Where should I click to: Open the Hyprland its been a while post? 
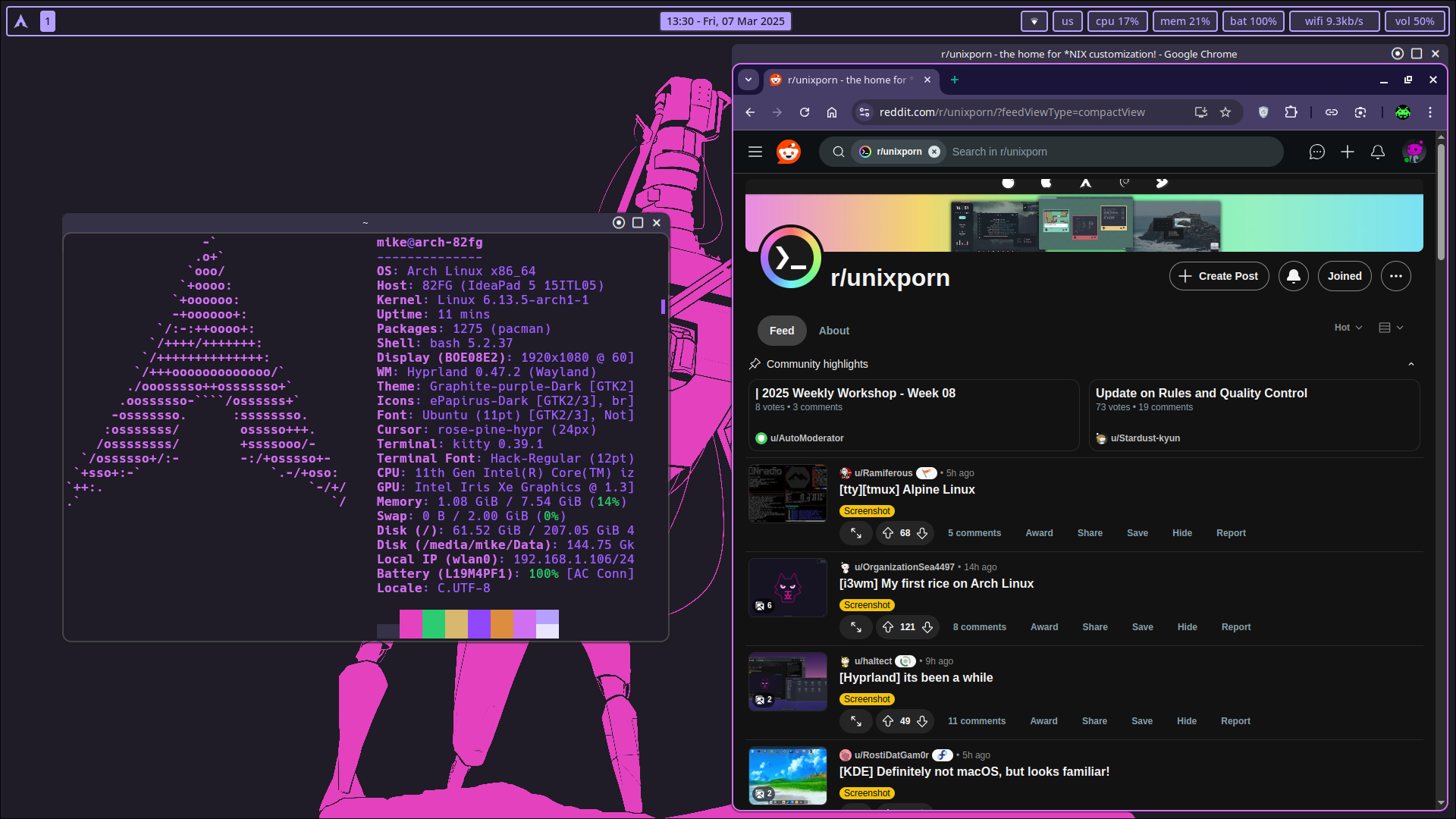click(916, 678)
